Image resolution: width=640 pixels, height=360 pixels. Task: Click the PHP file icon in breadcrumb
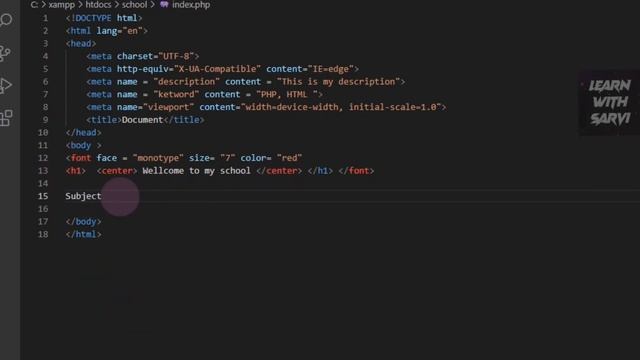[x=164, y=4]
